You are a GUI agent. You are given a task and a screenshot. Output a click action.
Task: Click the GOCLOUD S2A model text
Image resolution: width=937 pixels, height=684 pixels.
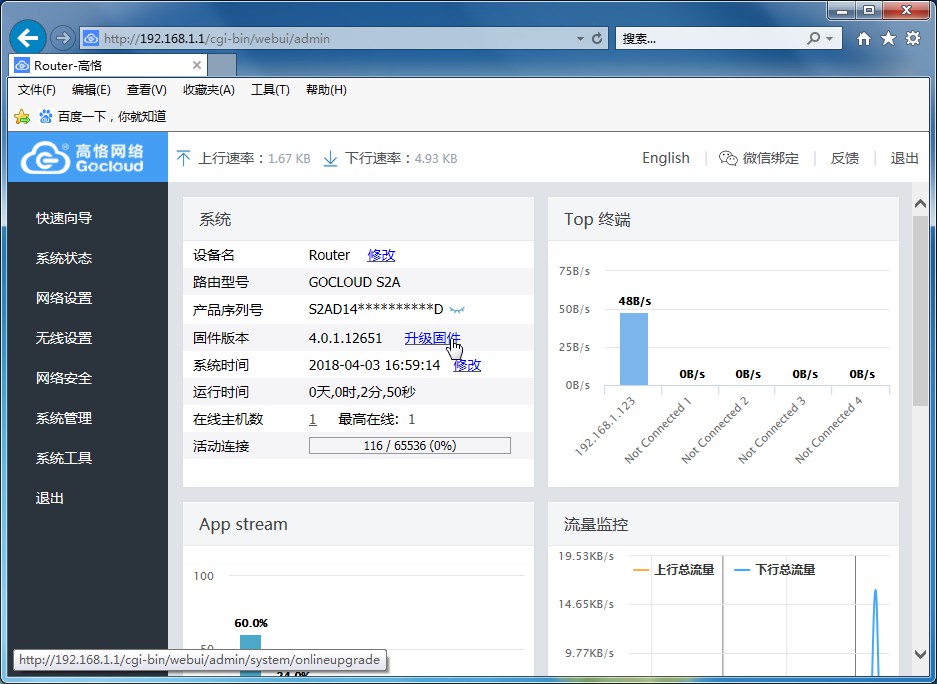pyautogui.click(x=354, y=282)
